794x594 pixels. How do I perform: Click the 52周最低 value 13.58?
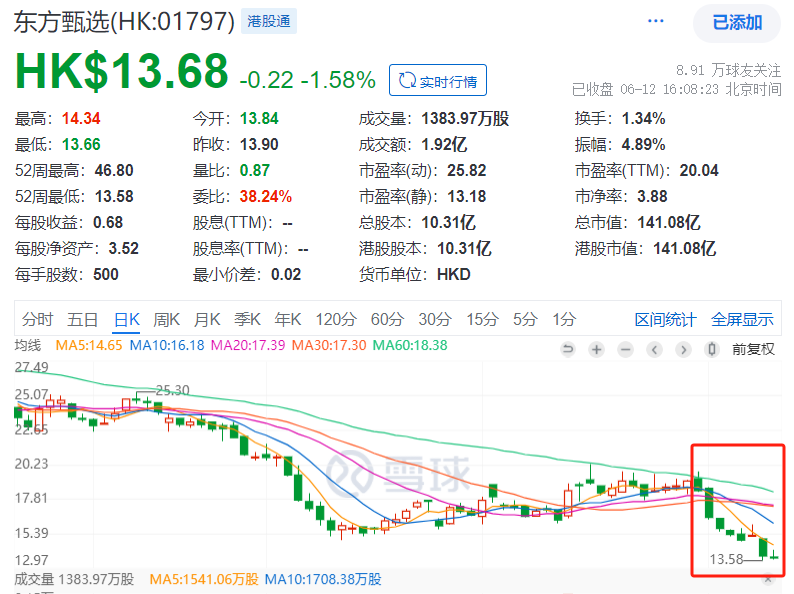coord(114,196)
